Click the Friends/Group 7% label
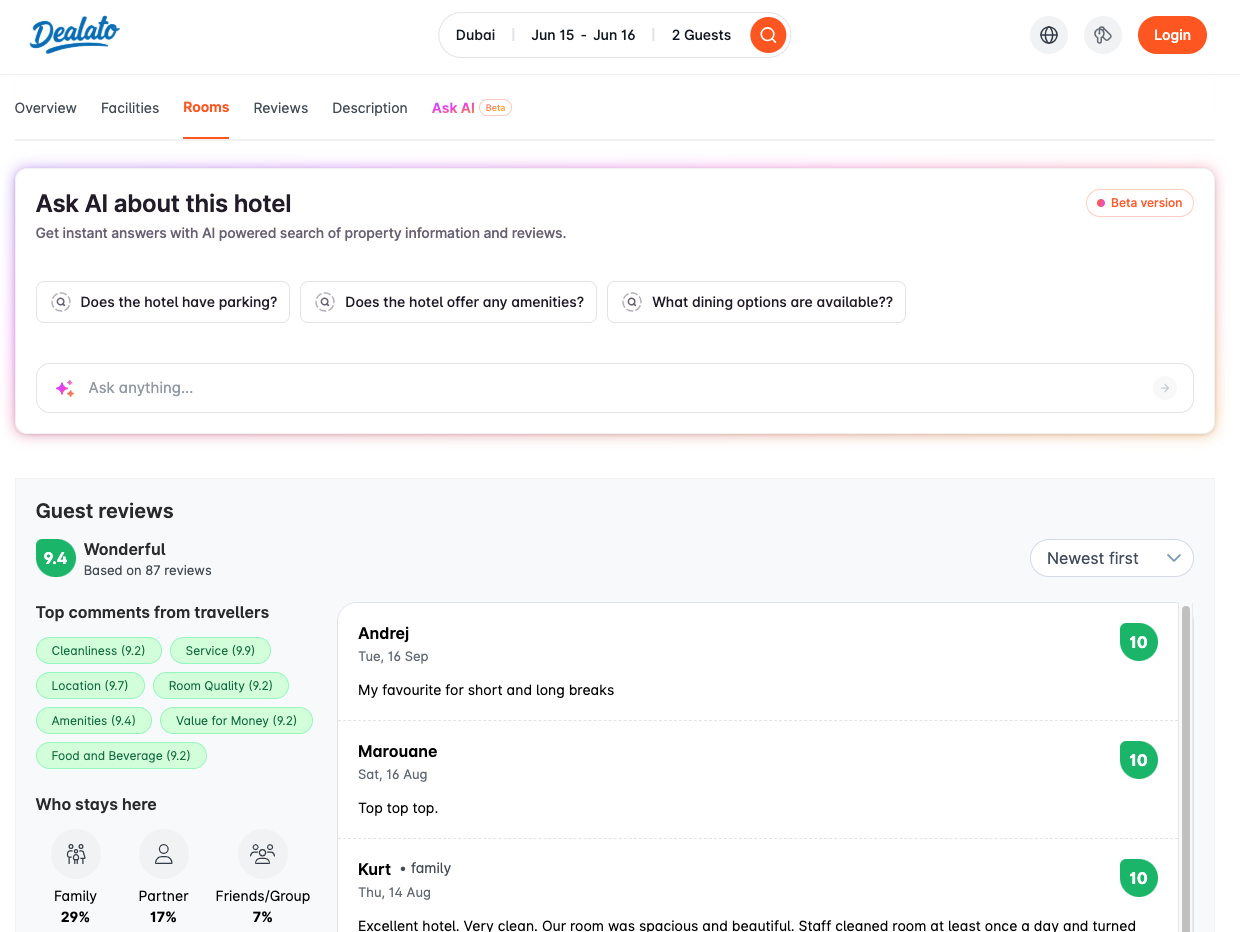 click(263, 906)
